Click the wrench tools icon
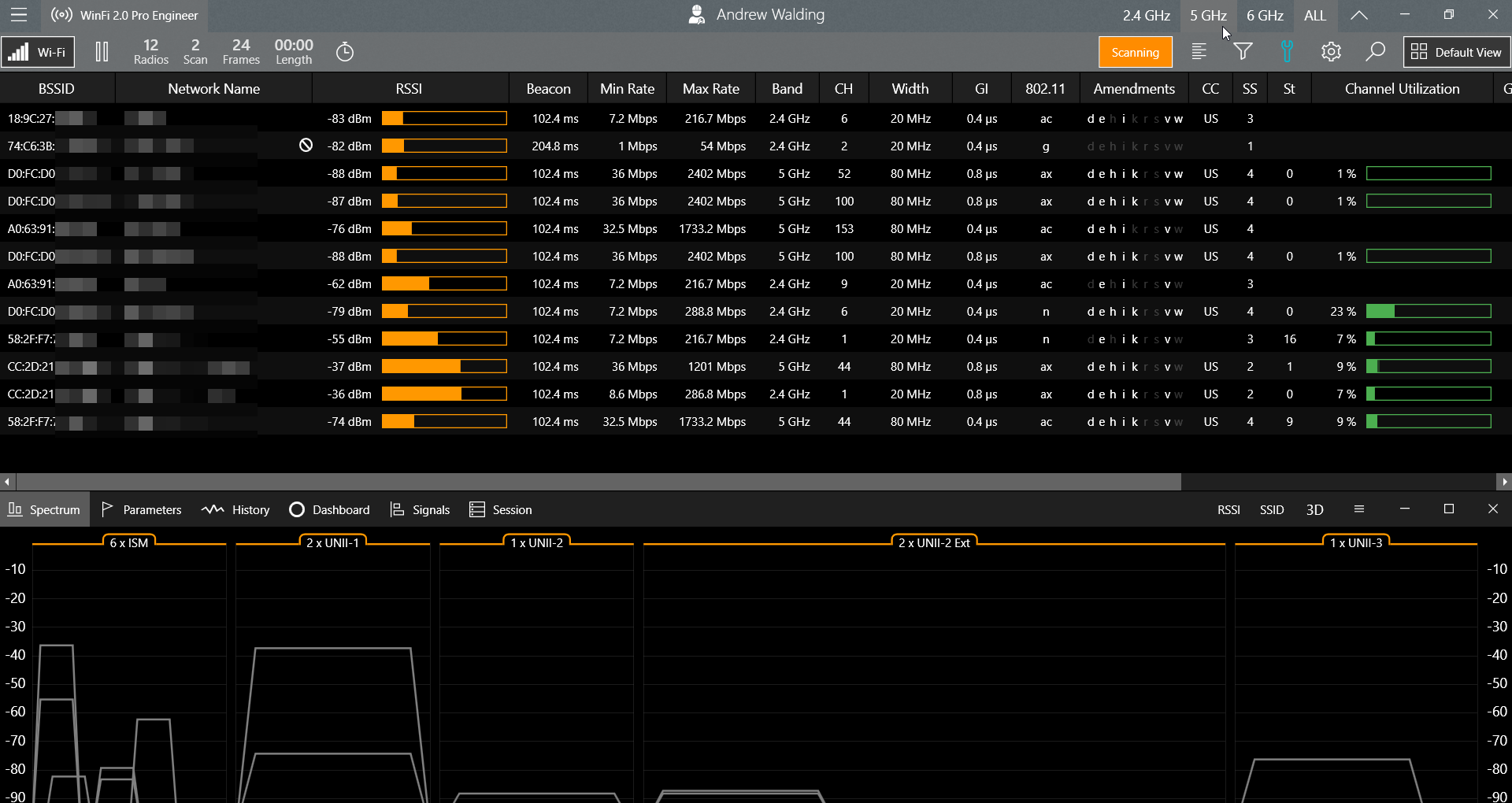The height and width of the screenshot is (803, 1512). 1287,51
